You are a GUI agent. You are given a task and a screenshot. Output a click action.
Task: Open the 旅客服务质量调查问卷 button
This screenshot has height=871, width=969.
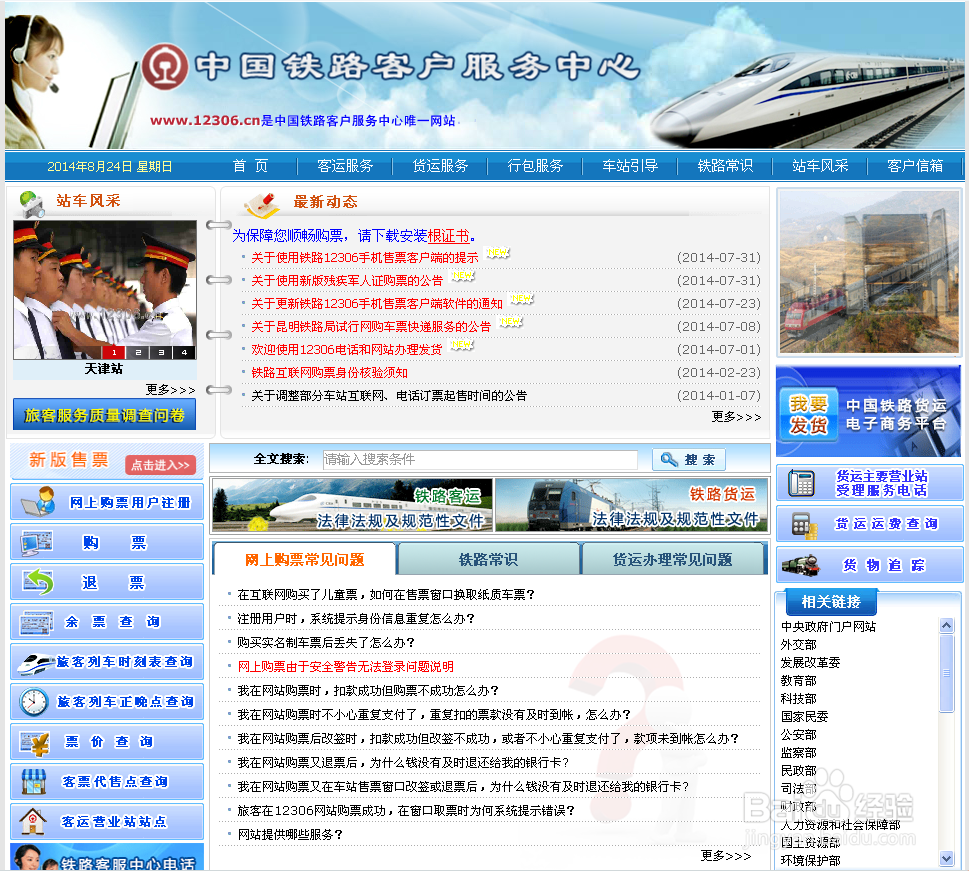coord(104,415)
